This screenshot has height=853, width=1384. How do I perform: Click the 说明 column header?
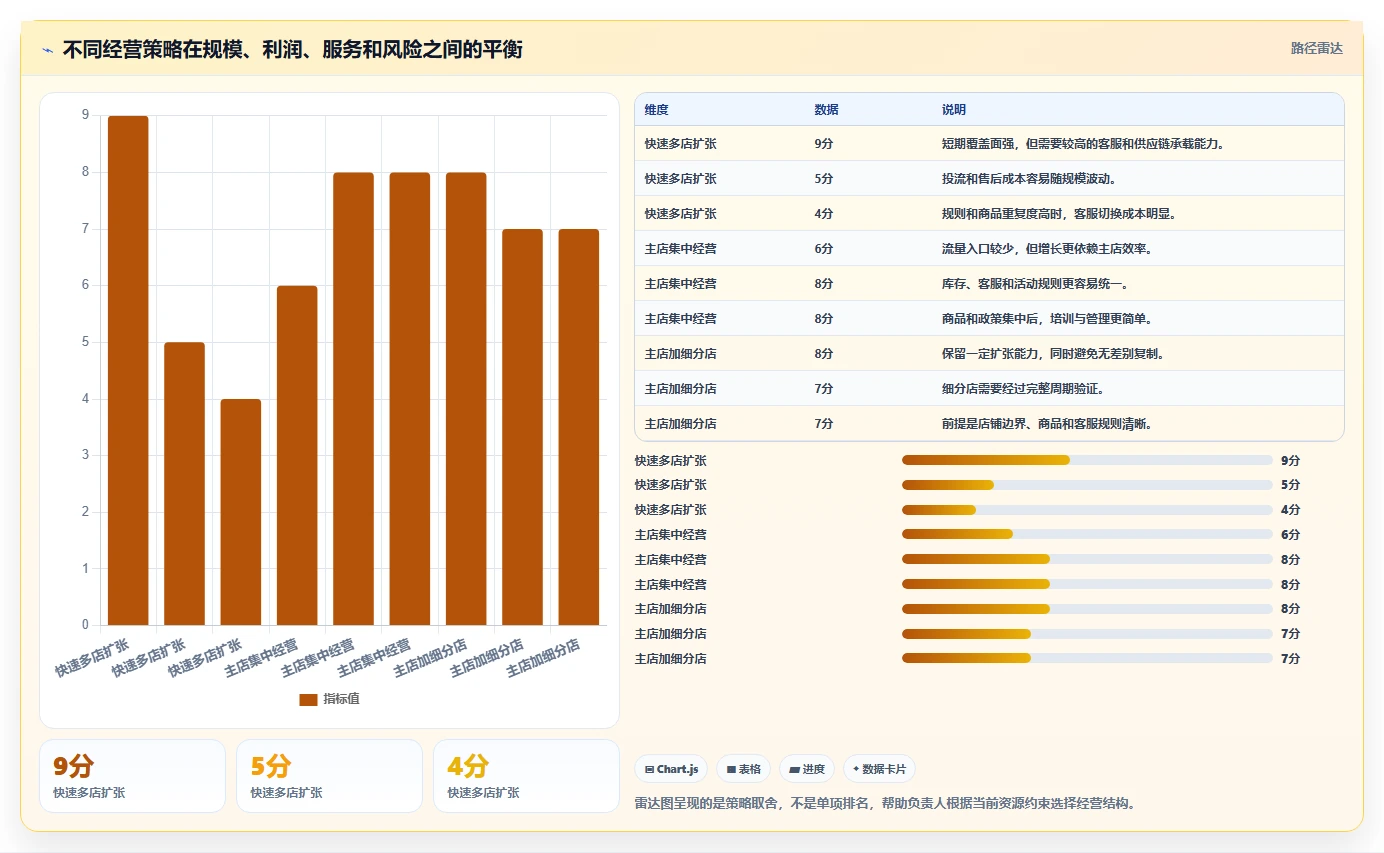tap(954, 109)
